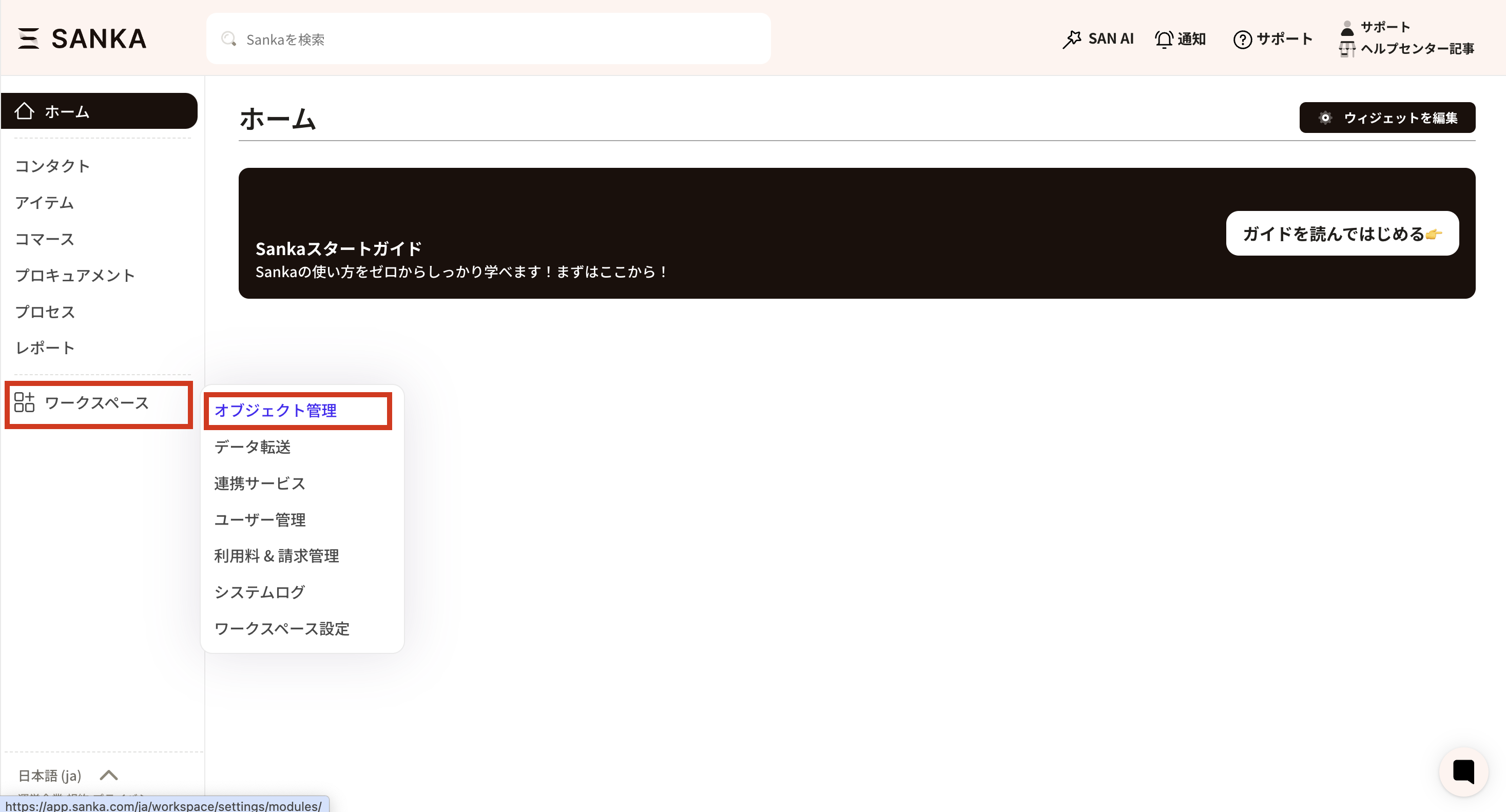The height and width of the screenshot is (812, 1506).
Task: Click the workspace grid icon
Action: point(25,402)
